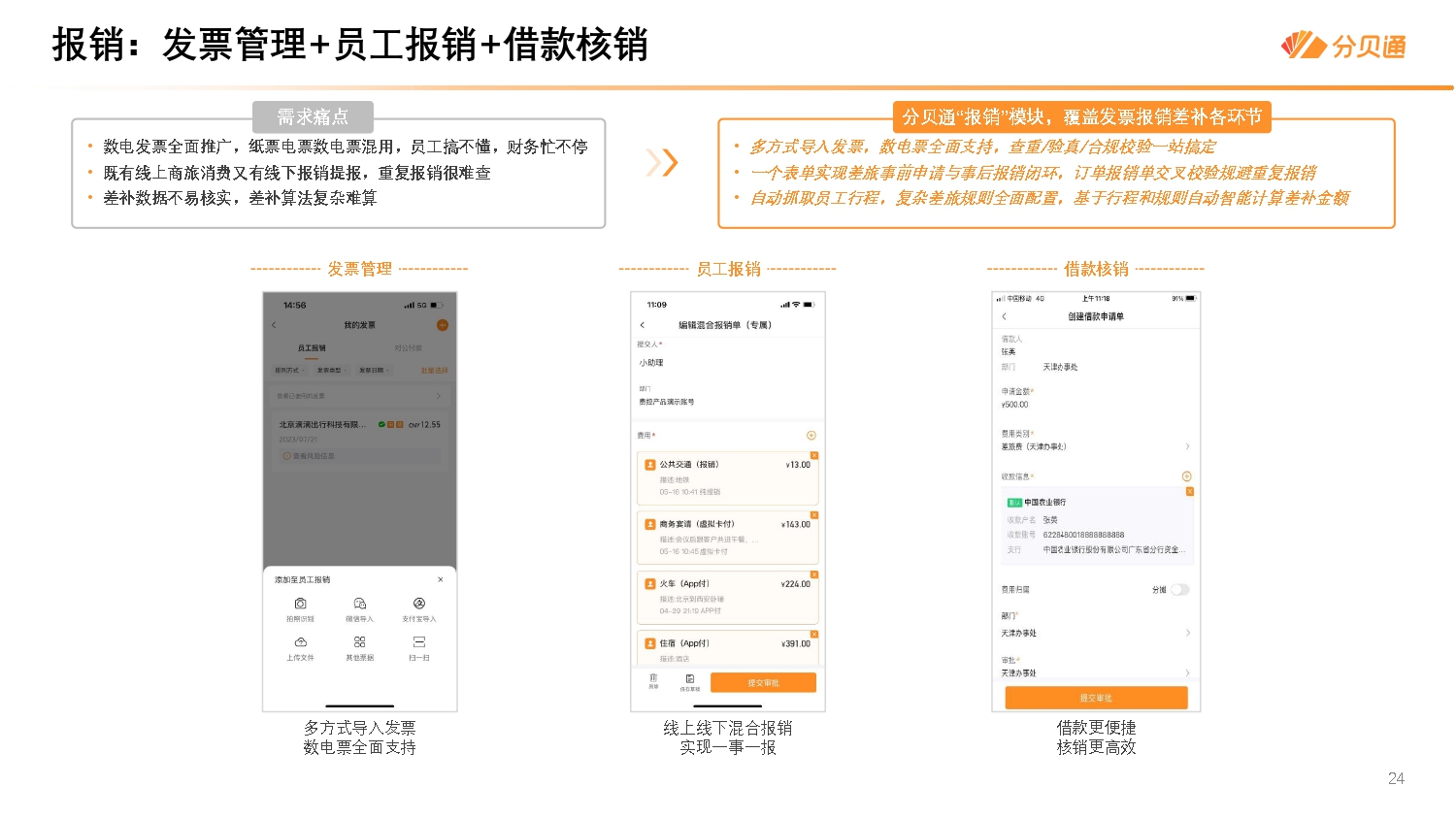The image size is (1456, 819).
Task: Open the 发票日期 invoice date dropdown
Action: point(375,369)
